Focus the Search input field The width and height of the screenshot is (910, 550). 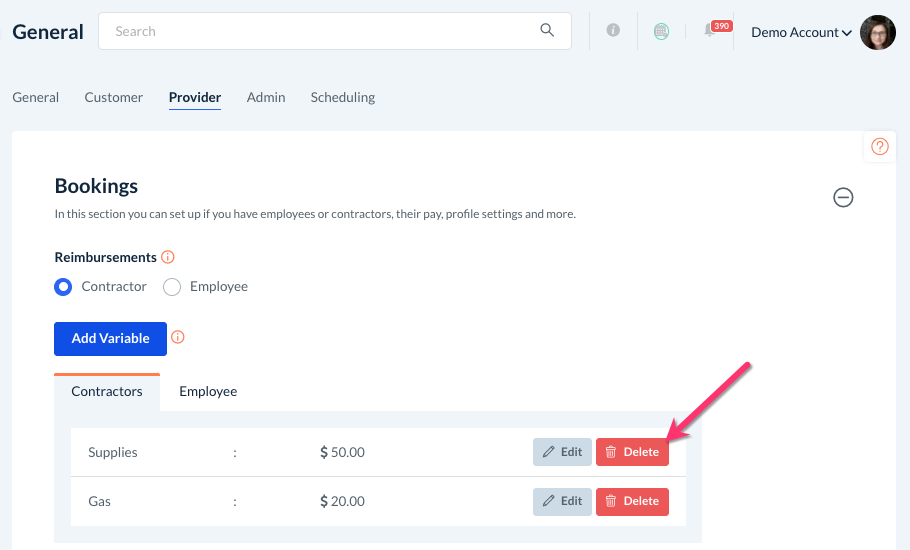tap(320, 31)
